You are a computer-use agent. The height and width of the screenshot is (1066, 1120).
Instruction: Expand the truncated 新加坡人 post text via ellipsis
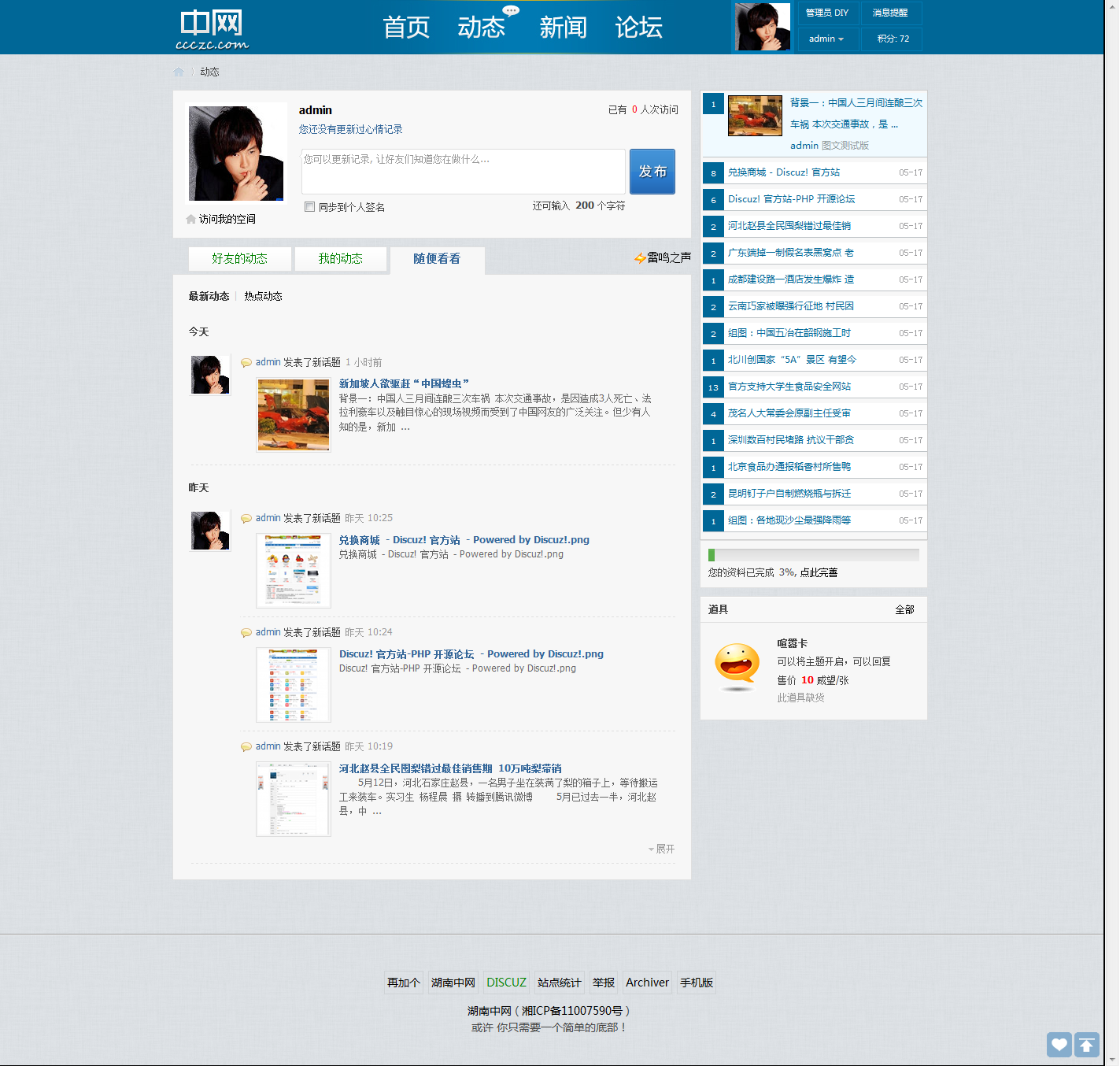coord(405,428)
